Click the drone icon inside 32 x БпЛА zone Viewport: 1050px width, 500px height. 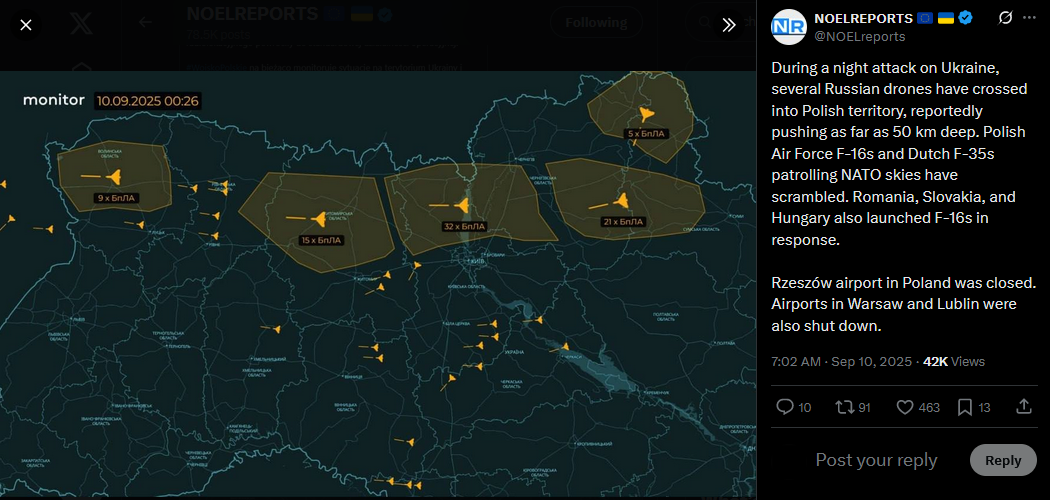(462, 204)
